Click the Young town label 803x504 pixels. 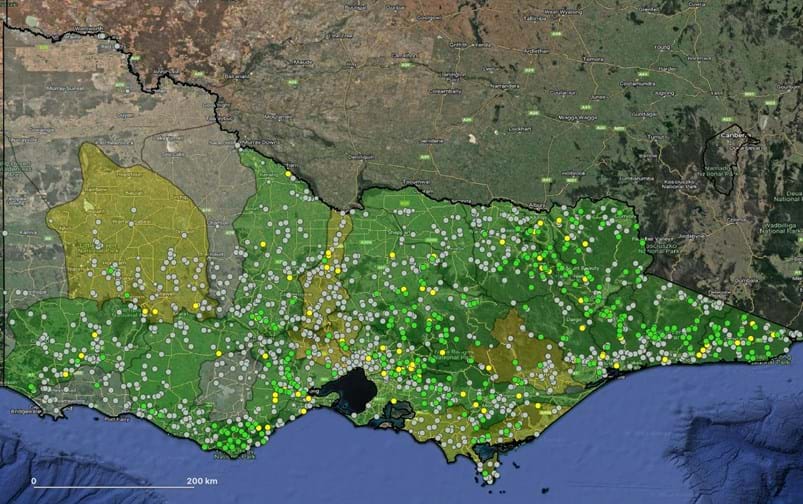point(661,47)
